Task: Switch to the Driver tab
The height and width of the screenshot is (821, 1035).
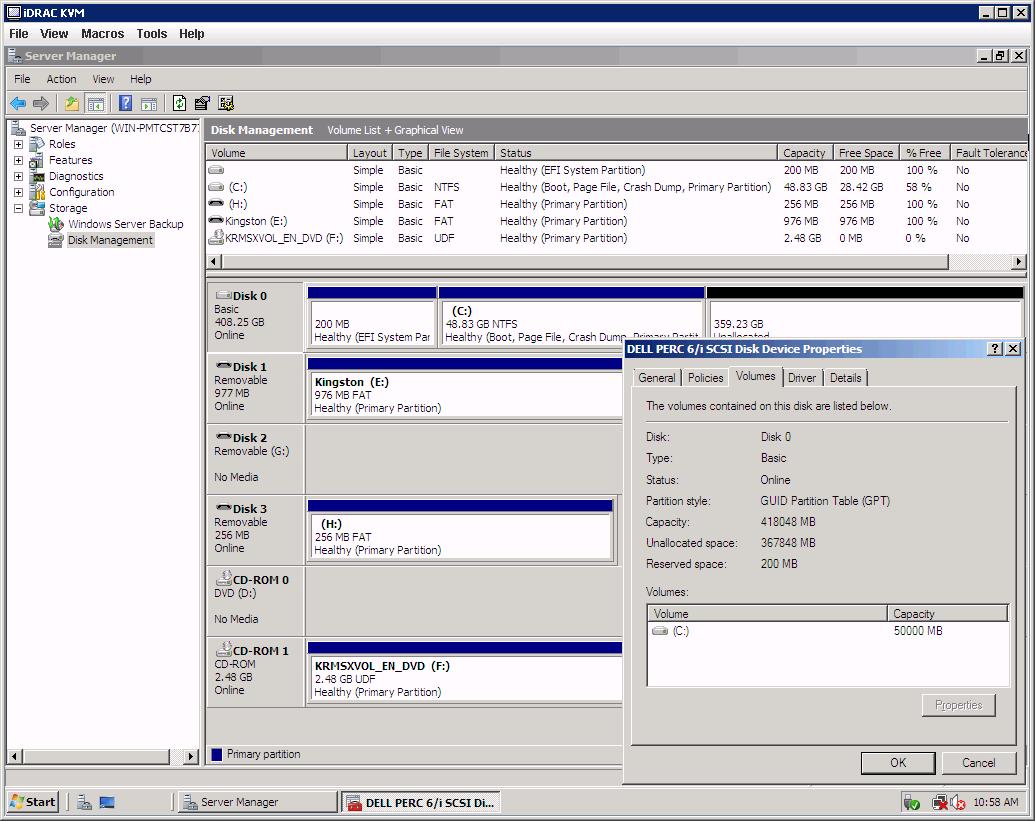Action: coord(801,378)
